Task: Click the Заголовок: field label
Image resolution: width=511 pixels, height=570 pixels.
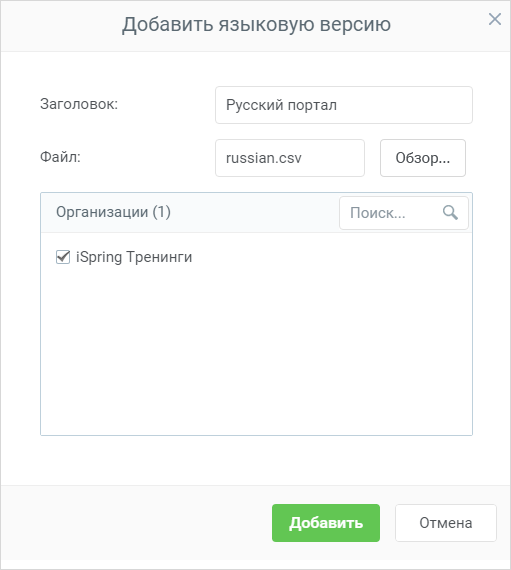Action: (79, 104)
